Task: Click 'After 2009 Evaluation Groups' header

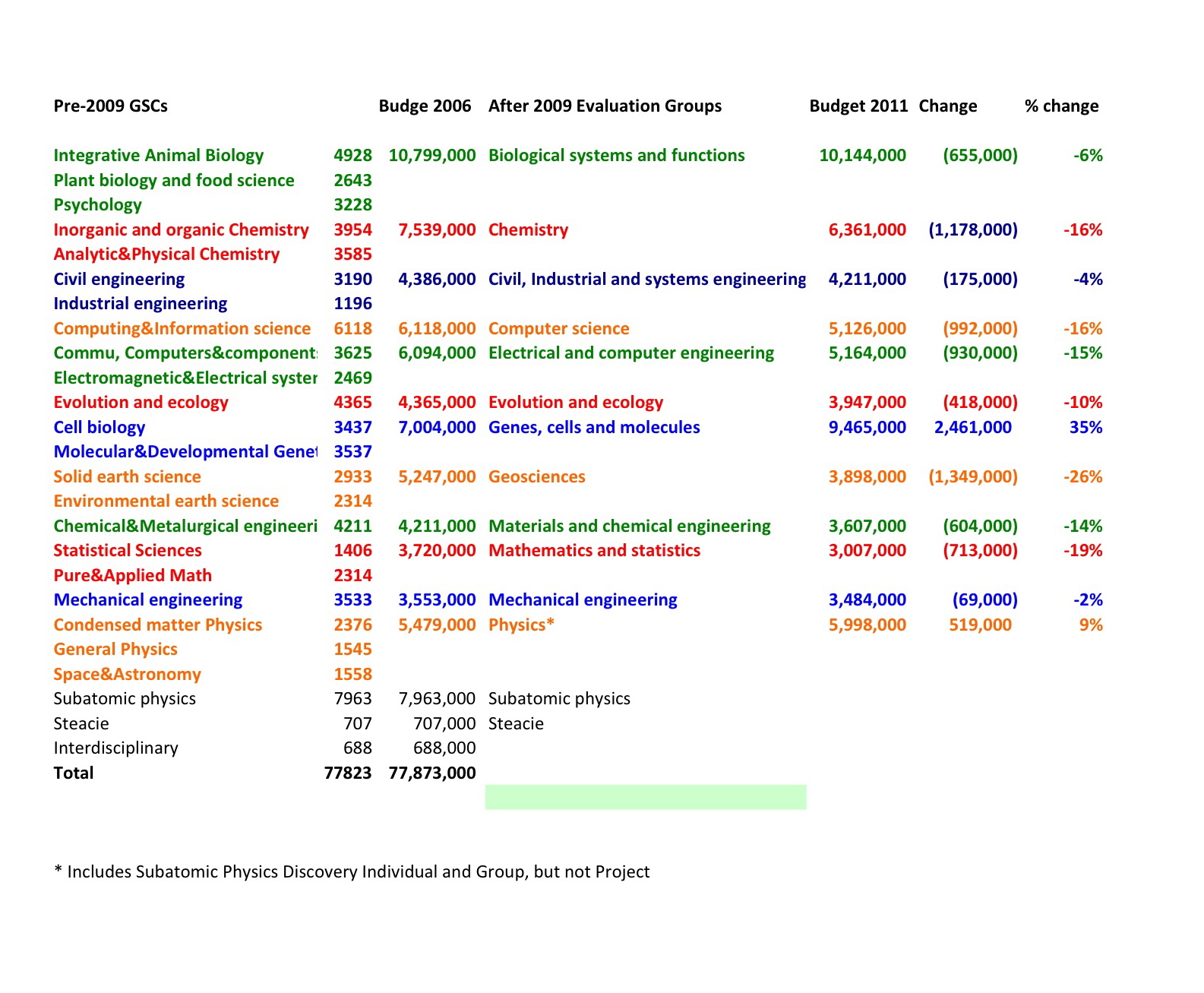Action: pyautogui.click(x=605, y=106)
